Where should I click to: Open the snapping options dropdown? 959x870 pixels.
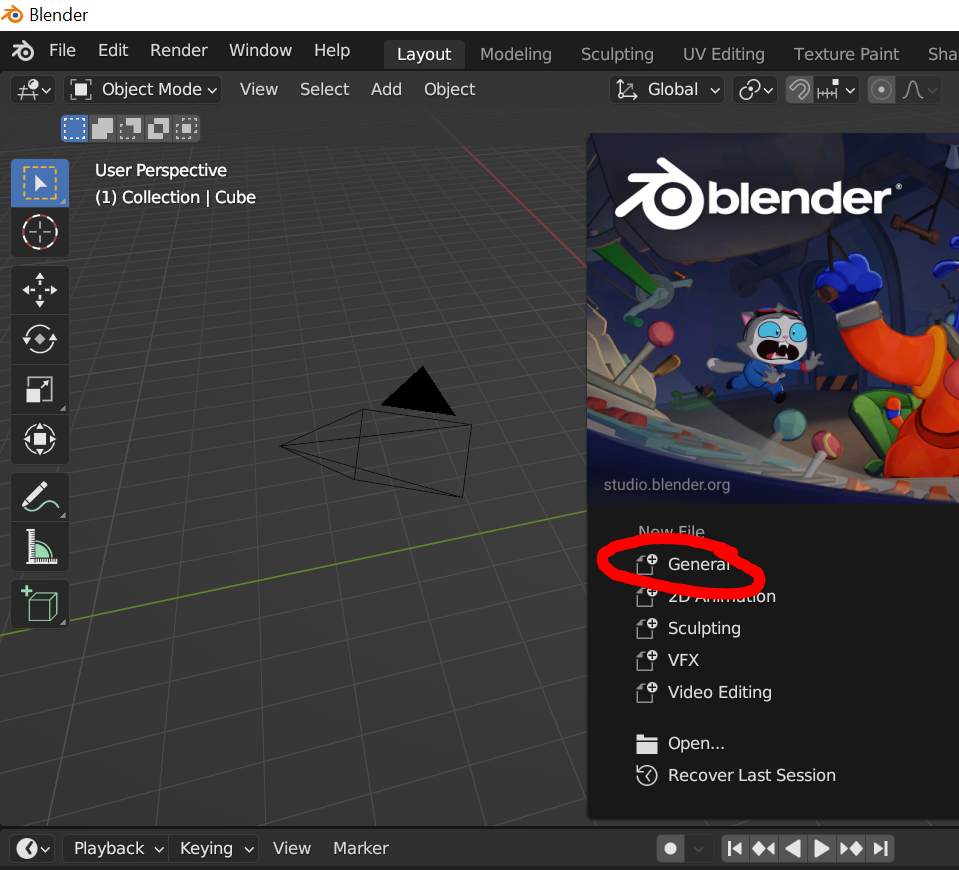coord(836,90)
